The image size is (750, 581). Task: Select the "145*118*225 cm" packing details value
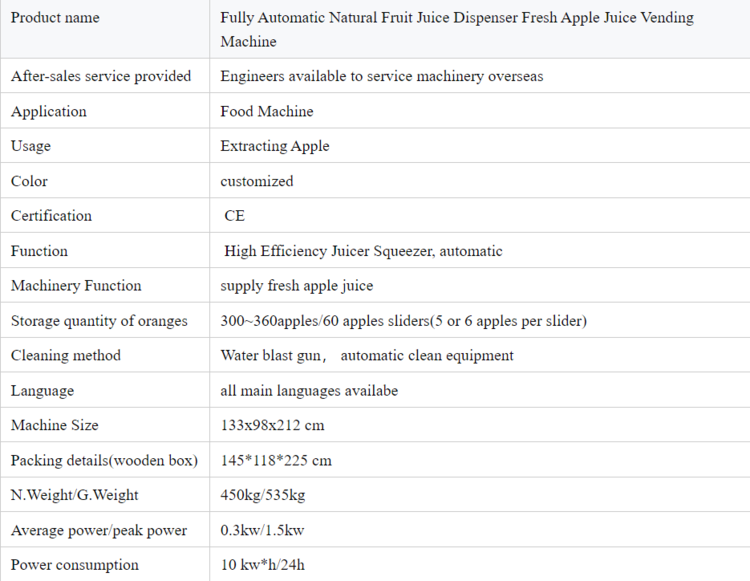click(276, 461)
